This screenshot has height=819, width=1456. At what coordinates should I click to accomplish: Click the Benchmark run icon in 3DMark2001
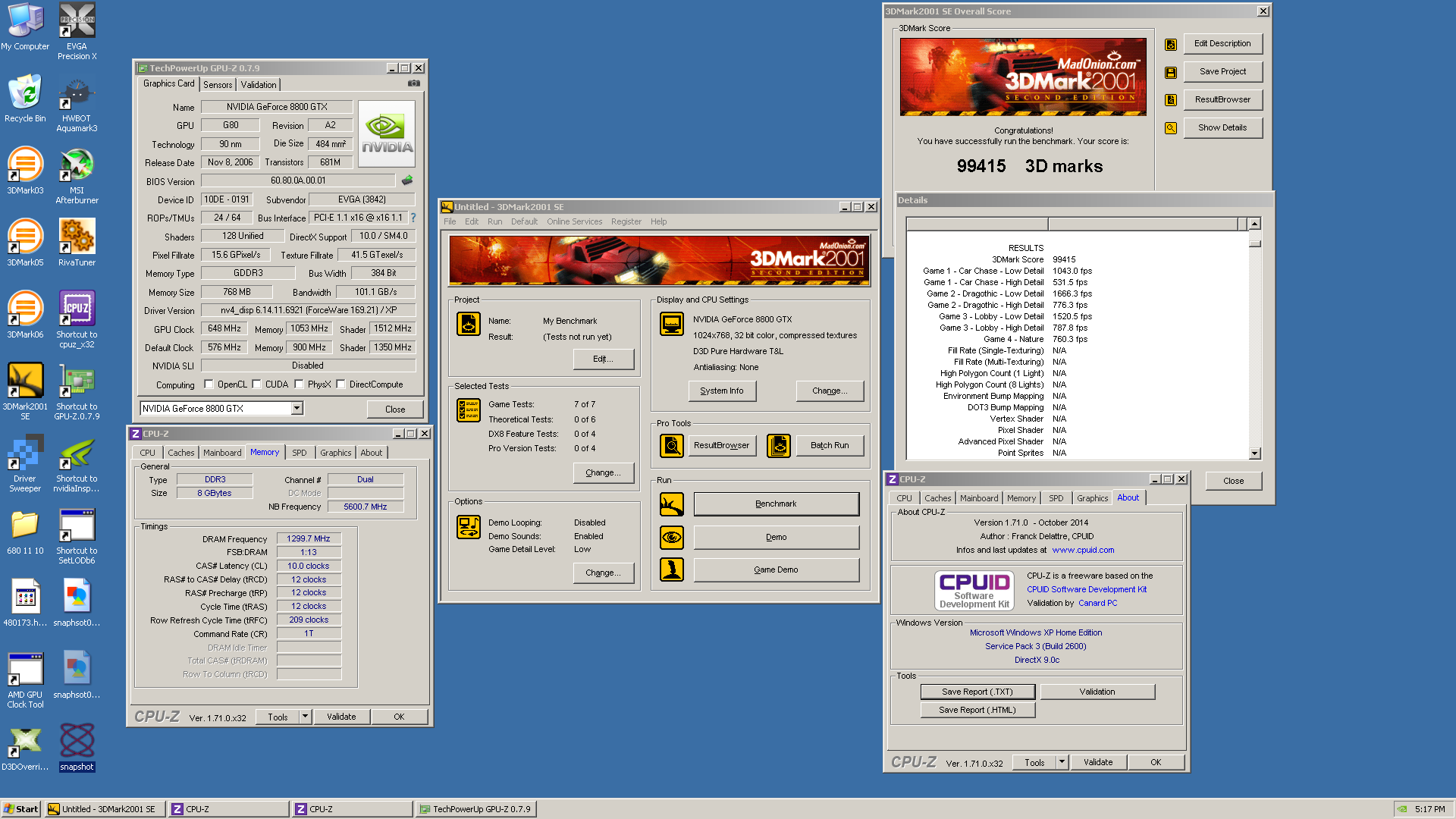(672, 504)
